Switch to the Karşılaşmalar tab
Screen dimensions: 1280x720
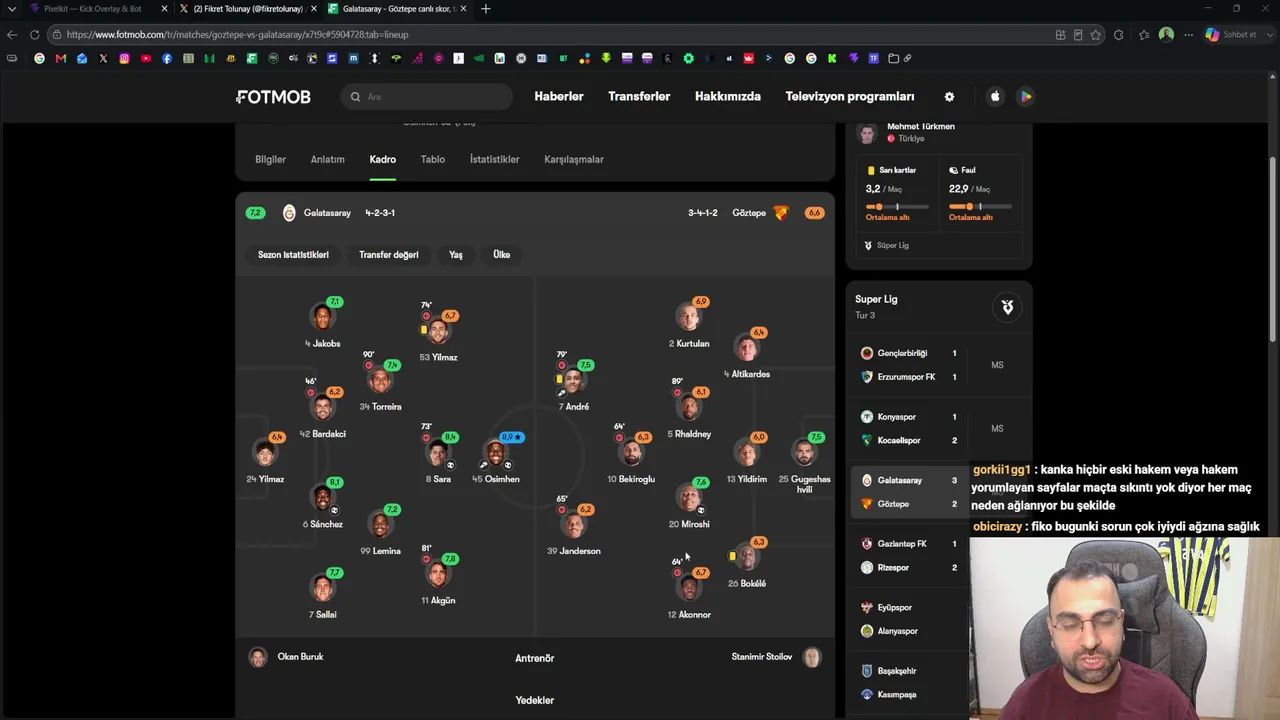point(574,159)
